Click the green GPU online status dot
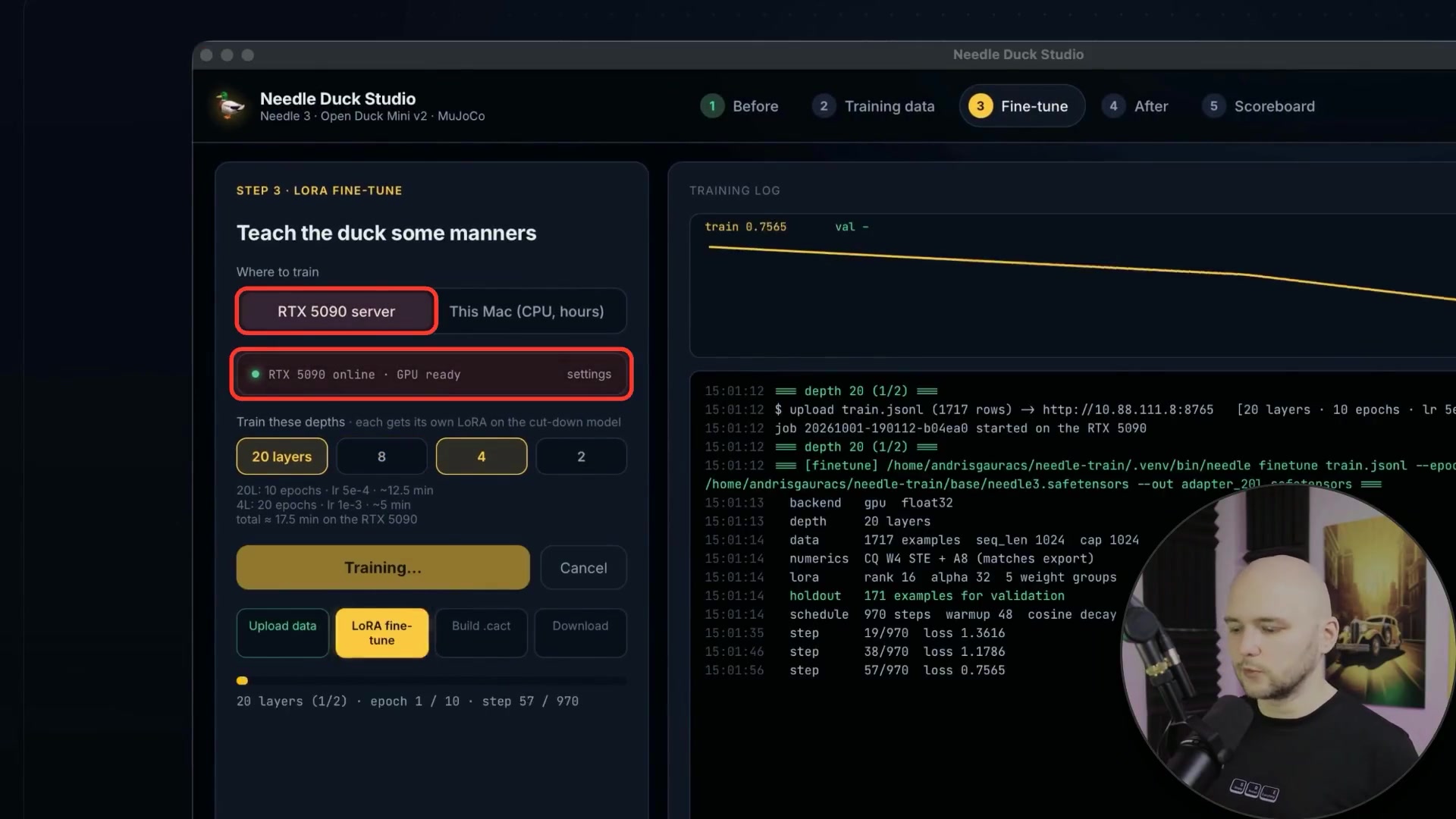Image resolution: width=1456 pixels, height=819 pixels. [x=256, y=374]
